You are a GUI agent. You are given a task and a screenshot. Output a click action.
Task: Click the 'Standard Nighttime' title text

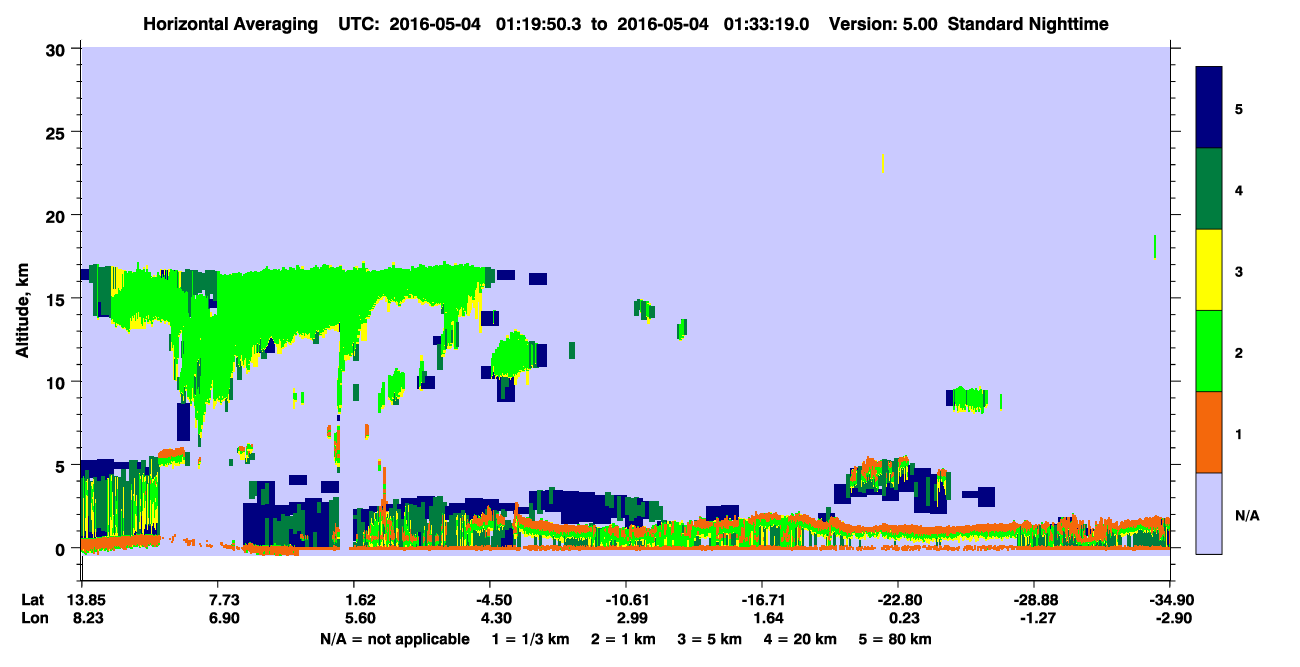(1028, 24)
